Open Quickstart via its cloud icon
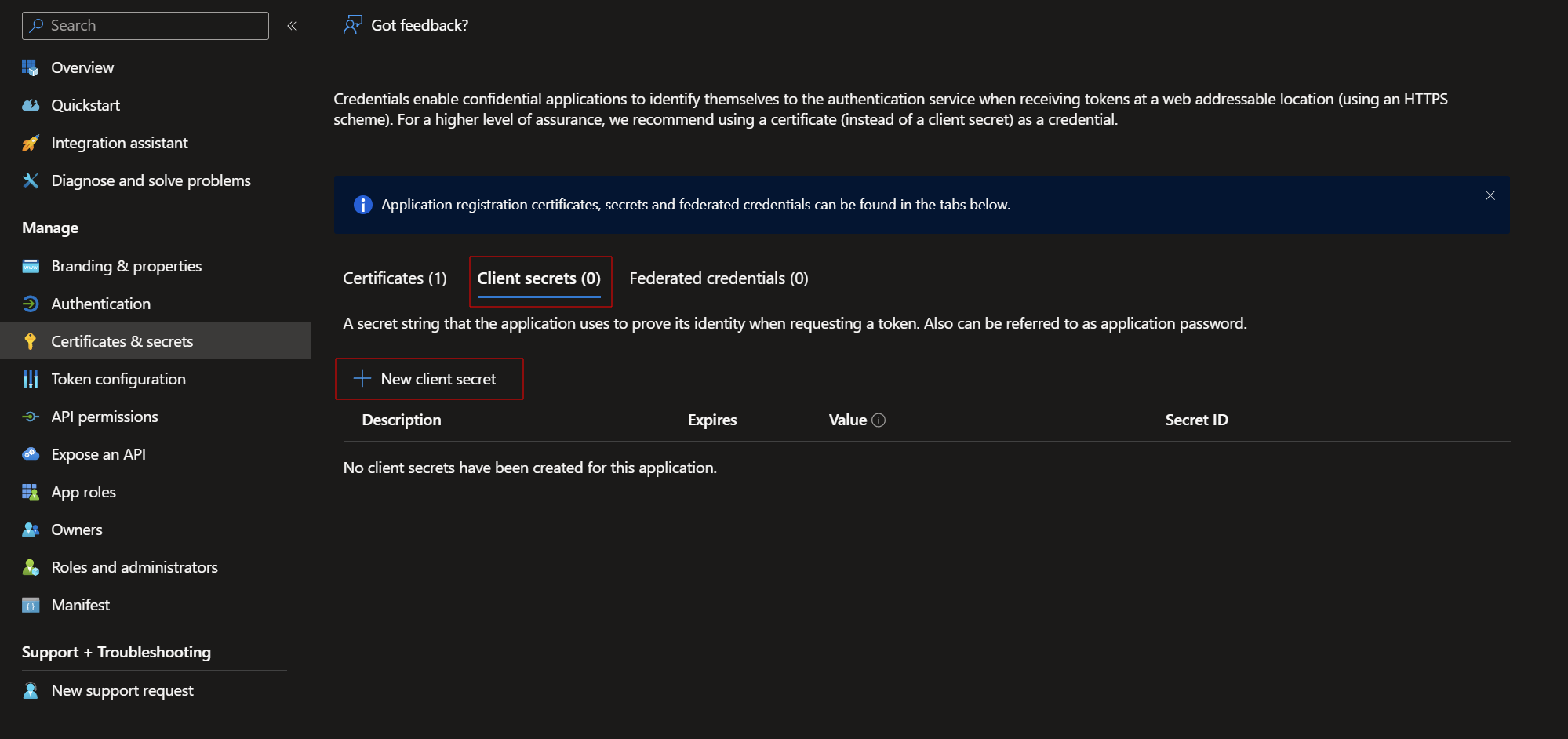This screenshot has width=1568, height=739. (x=30, y=105)
